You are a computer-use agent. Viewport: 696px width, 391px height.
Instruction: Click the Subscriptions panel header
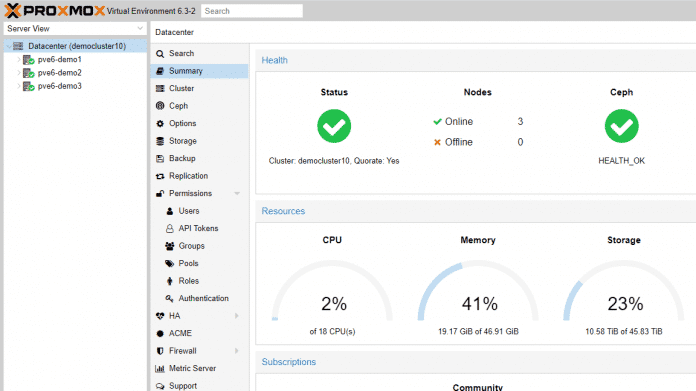[476, 362]
